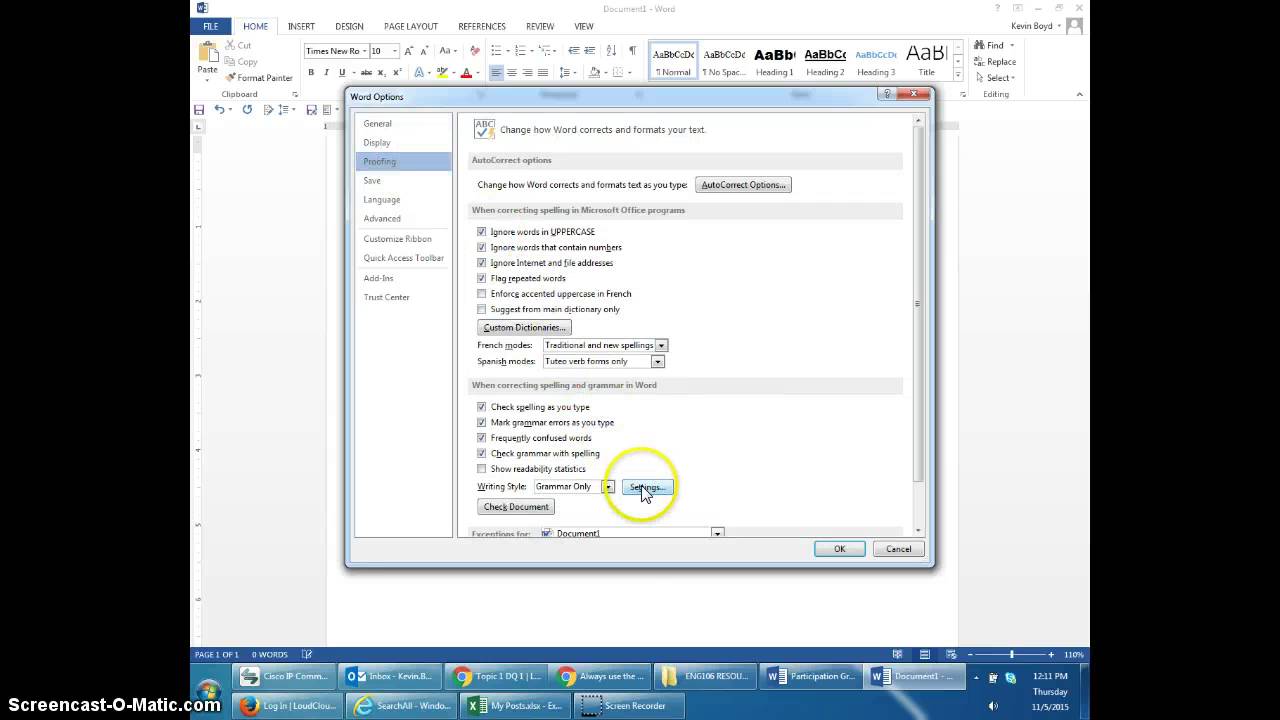Click the Web Layout view icon in the status bar
Screen dimensions: 1280x720
click(953, 654)
